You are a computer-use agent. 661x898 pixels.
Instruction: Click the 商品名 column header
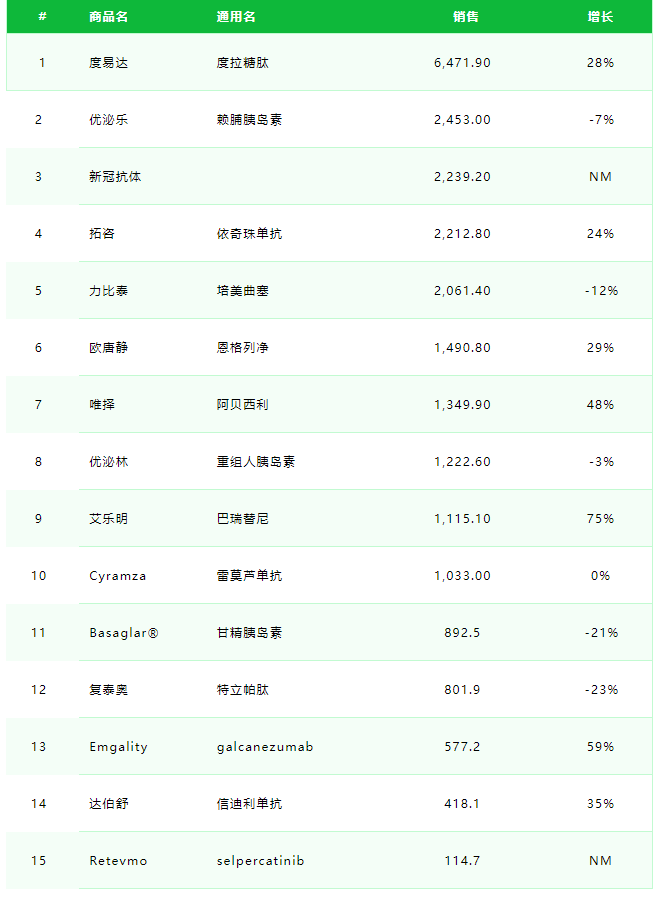point(108,17)
